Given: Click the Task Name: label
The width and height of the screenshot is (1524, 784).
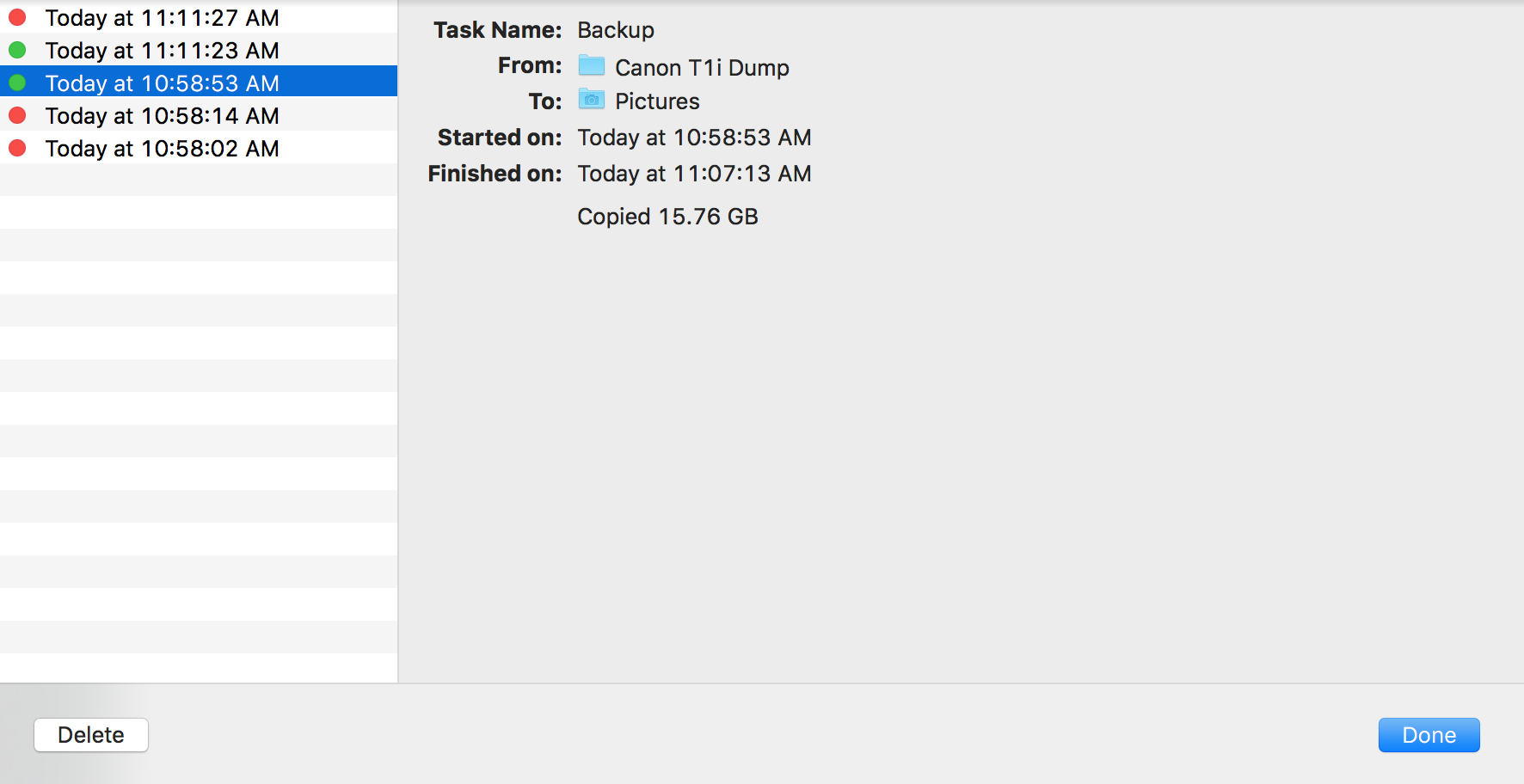Looking at the screenshot, I should (497, 30).
